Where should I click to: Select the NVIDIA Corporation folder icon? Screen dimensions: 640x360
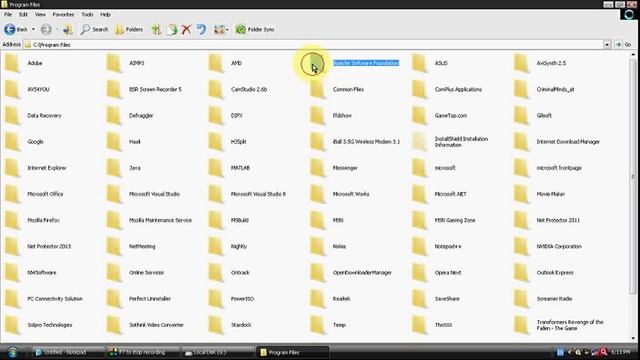tap(522, 246)
